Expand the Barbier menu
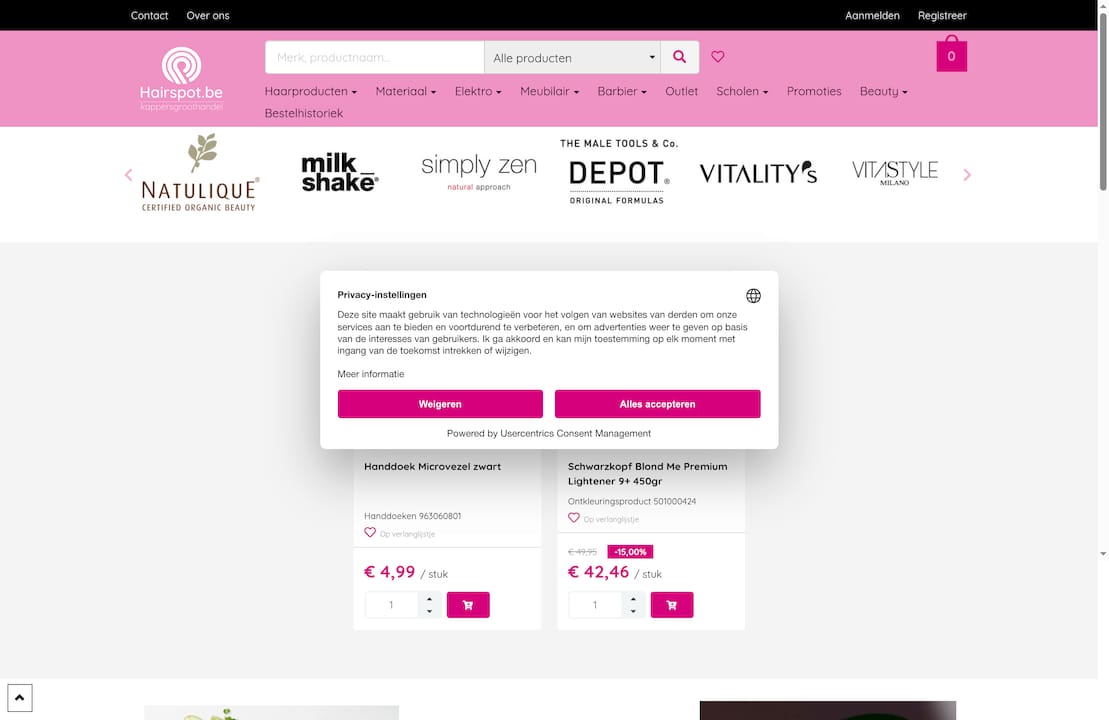This screenshot has width=1109, height=720. pyautogui.click(x=622, y=91)
